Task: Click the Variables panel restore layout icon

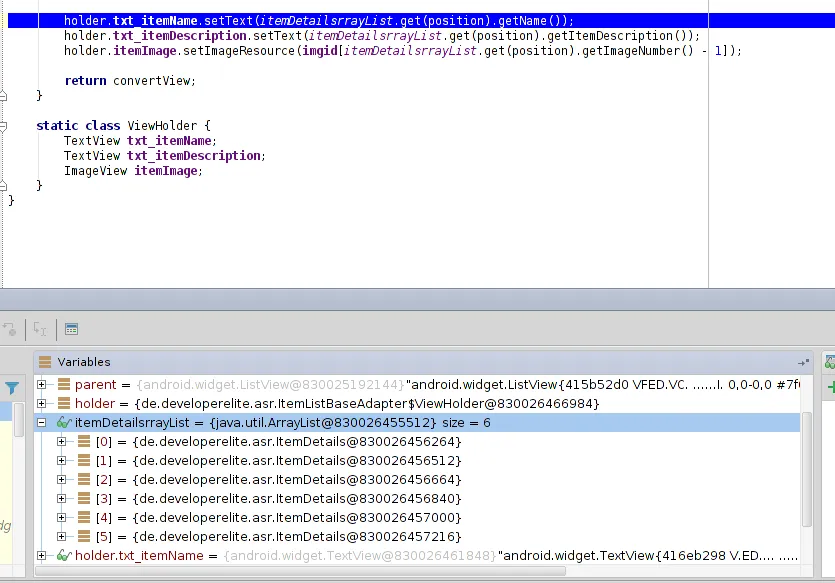Action: coord(803,363)
